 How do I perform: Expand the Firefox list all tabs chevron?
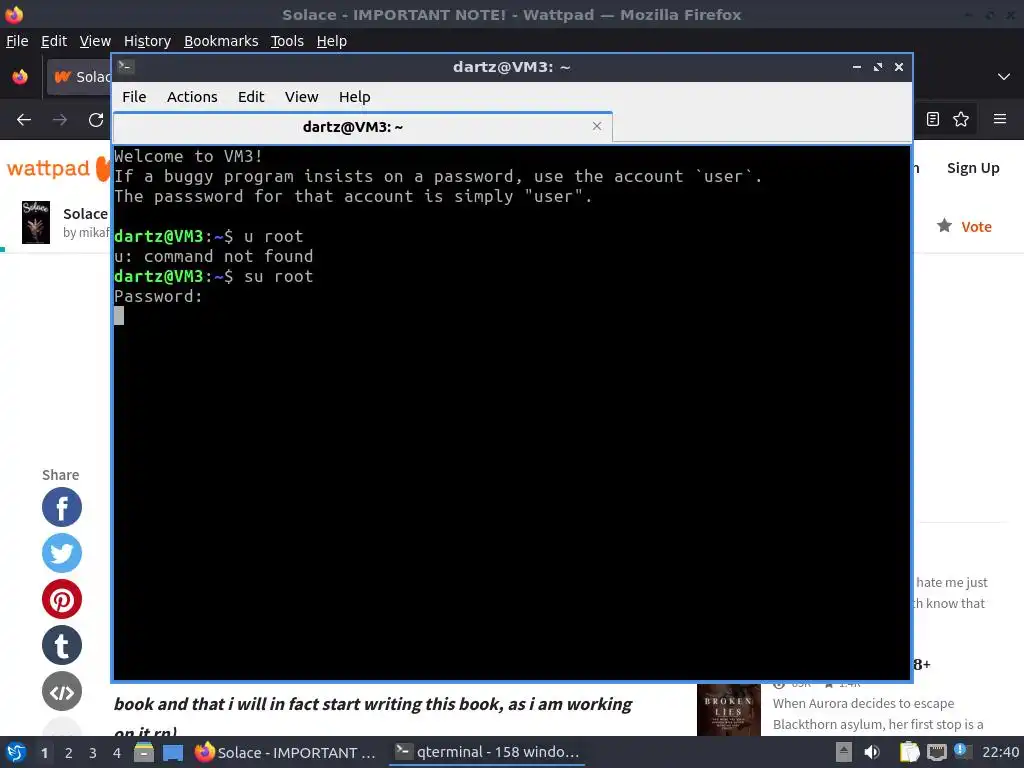coord(1004,76)
